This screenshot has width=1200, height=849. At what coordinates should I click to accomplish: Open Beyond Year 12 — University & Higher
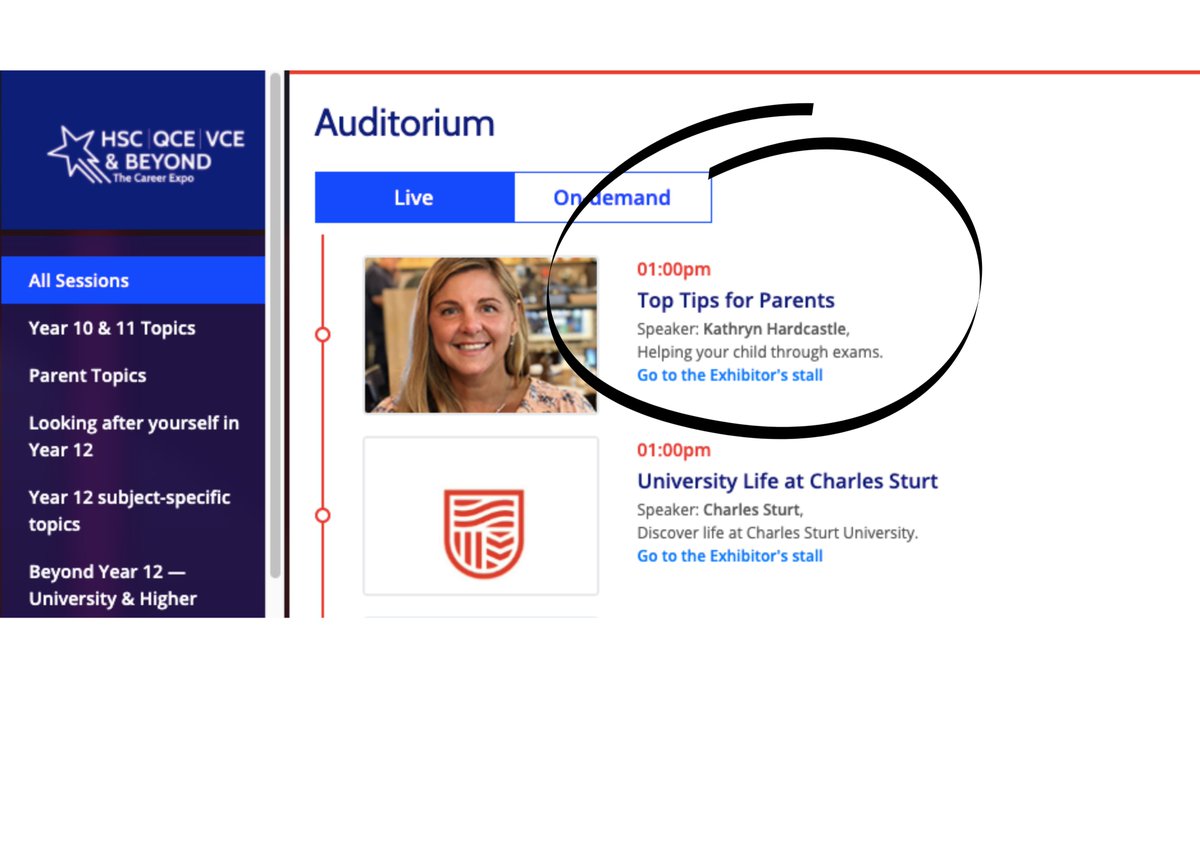113,585
